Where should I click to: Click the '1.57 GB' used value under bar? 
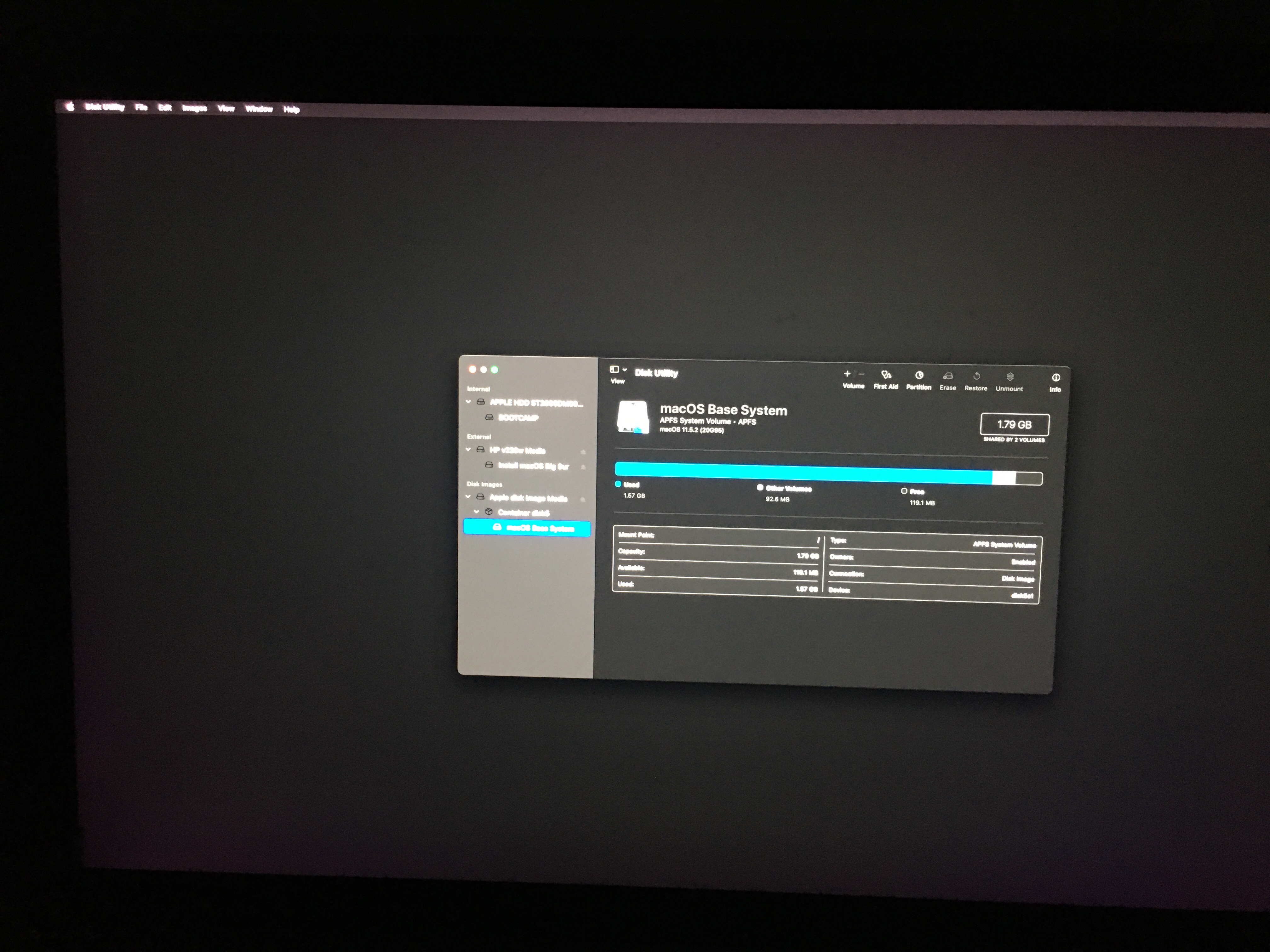point(634,496)
